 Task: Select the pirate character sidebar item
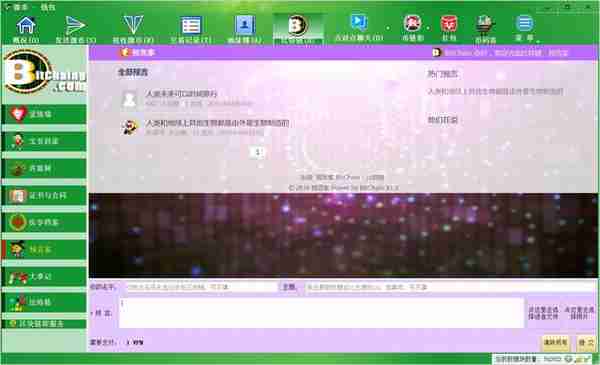[x=44, y=249]
